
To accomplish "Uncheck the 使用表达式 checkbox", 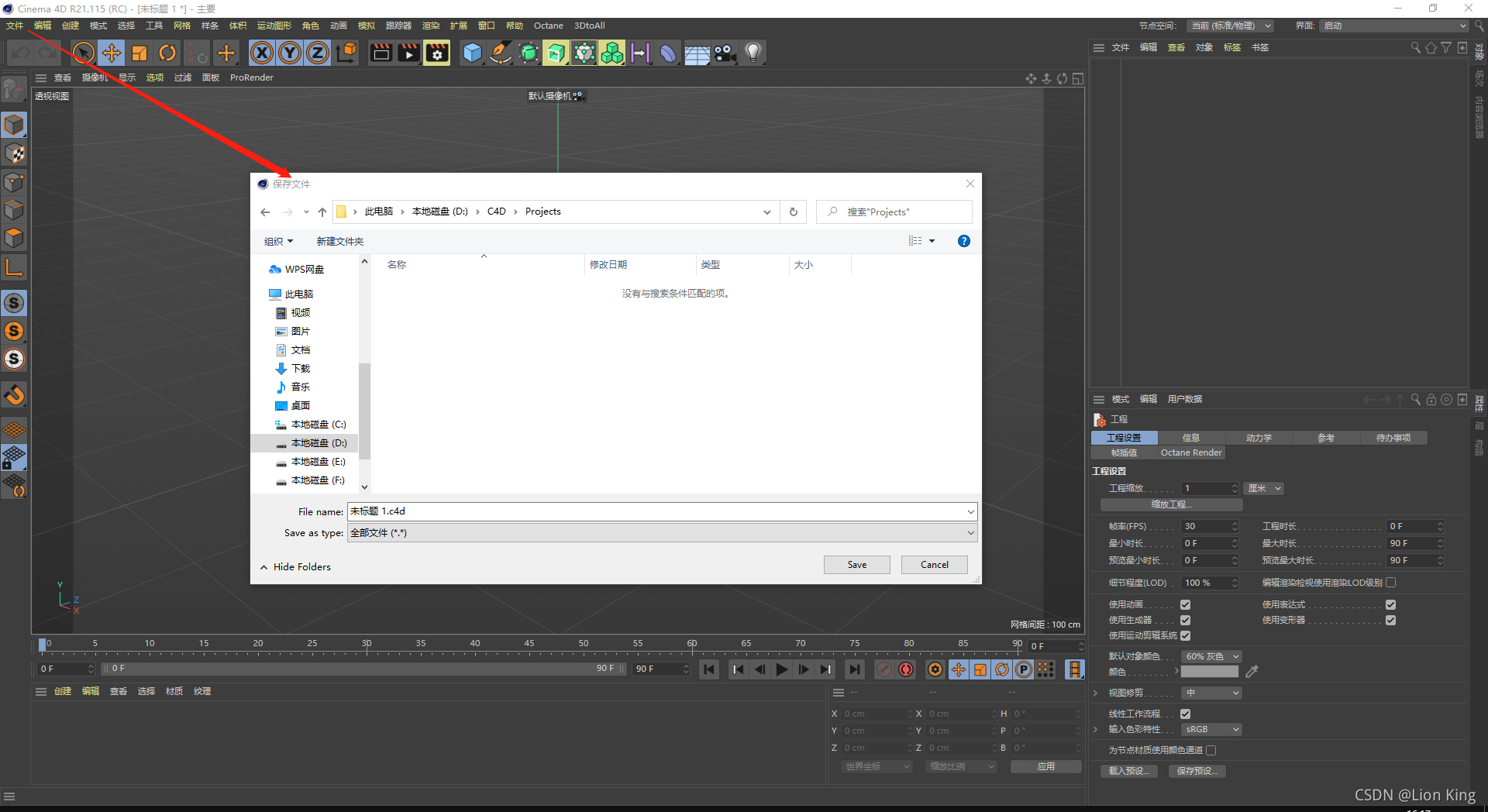I will pyautogui.click(x=1390, y=604).
